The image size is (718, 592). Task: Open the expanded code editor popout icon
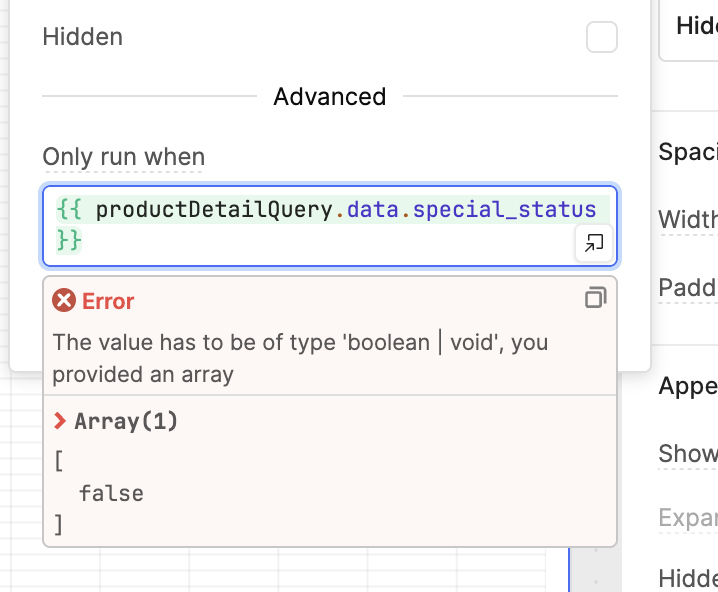point(594,243)
